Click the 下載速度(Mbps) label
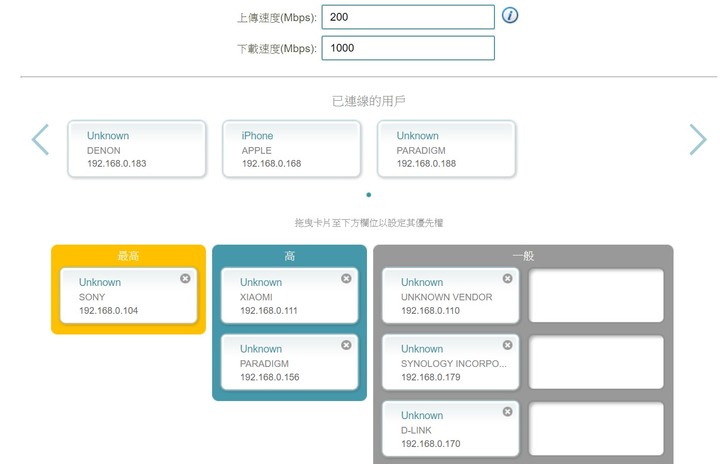This screenshot has height=464, width=720. pyautogui.click(x=277, y=49)
